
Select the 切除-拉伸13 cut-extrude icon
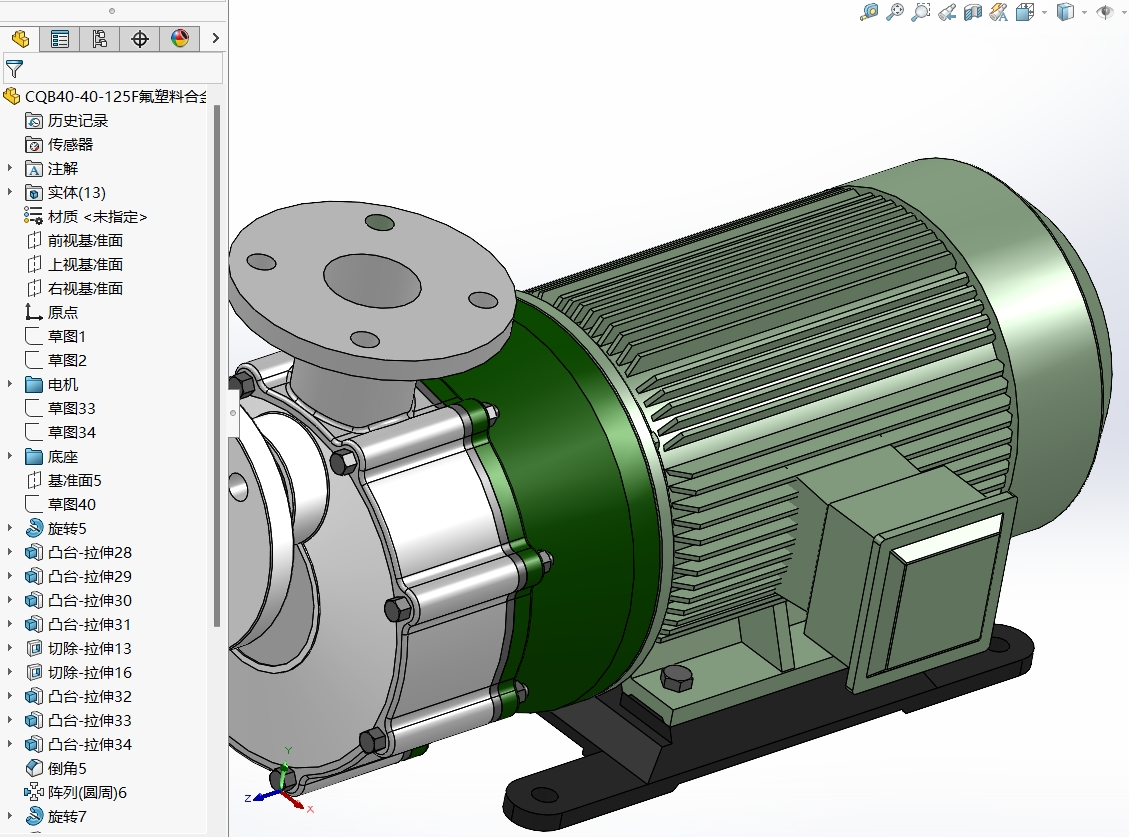click(33, 648)
